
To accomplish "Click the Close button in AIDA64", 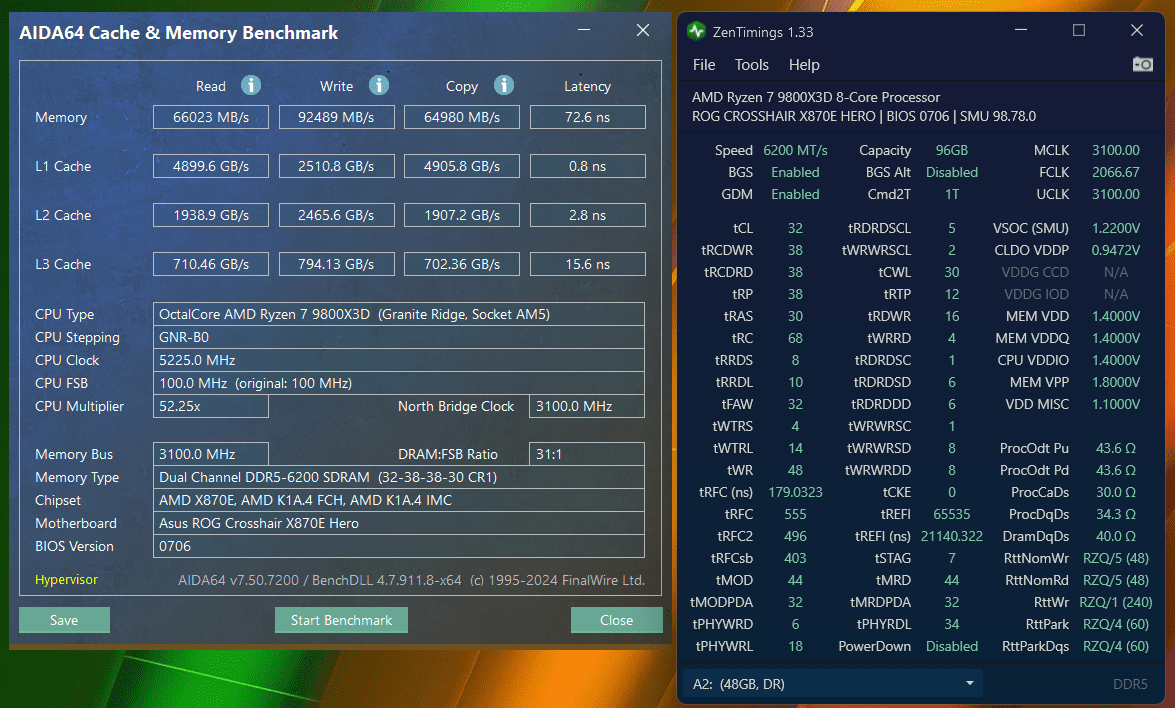I will click(617, 620).
